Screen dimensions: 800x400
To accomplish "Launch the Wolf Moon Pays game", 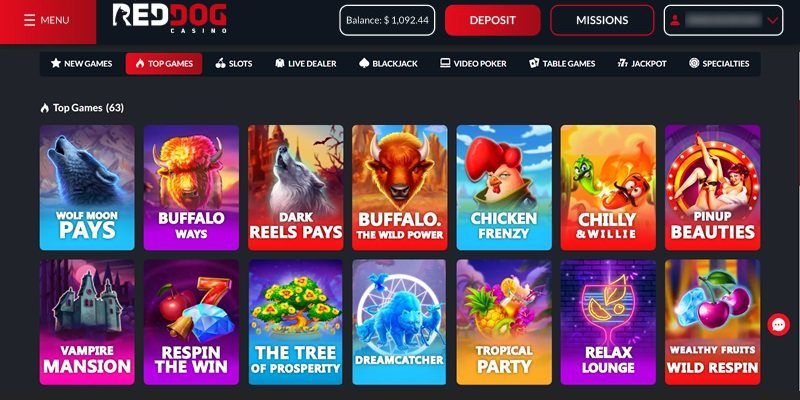I will (x=87, y=188).
